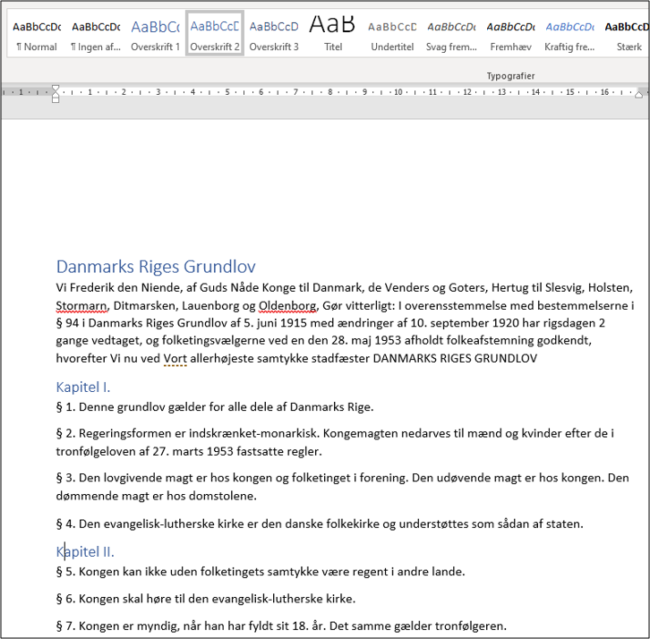The width and height of the screenshot is (650, 639).
Task: Apply the Undertitel style
Action: tap(392, 33)
